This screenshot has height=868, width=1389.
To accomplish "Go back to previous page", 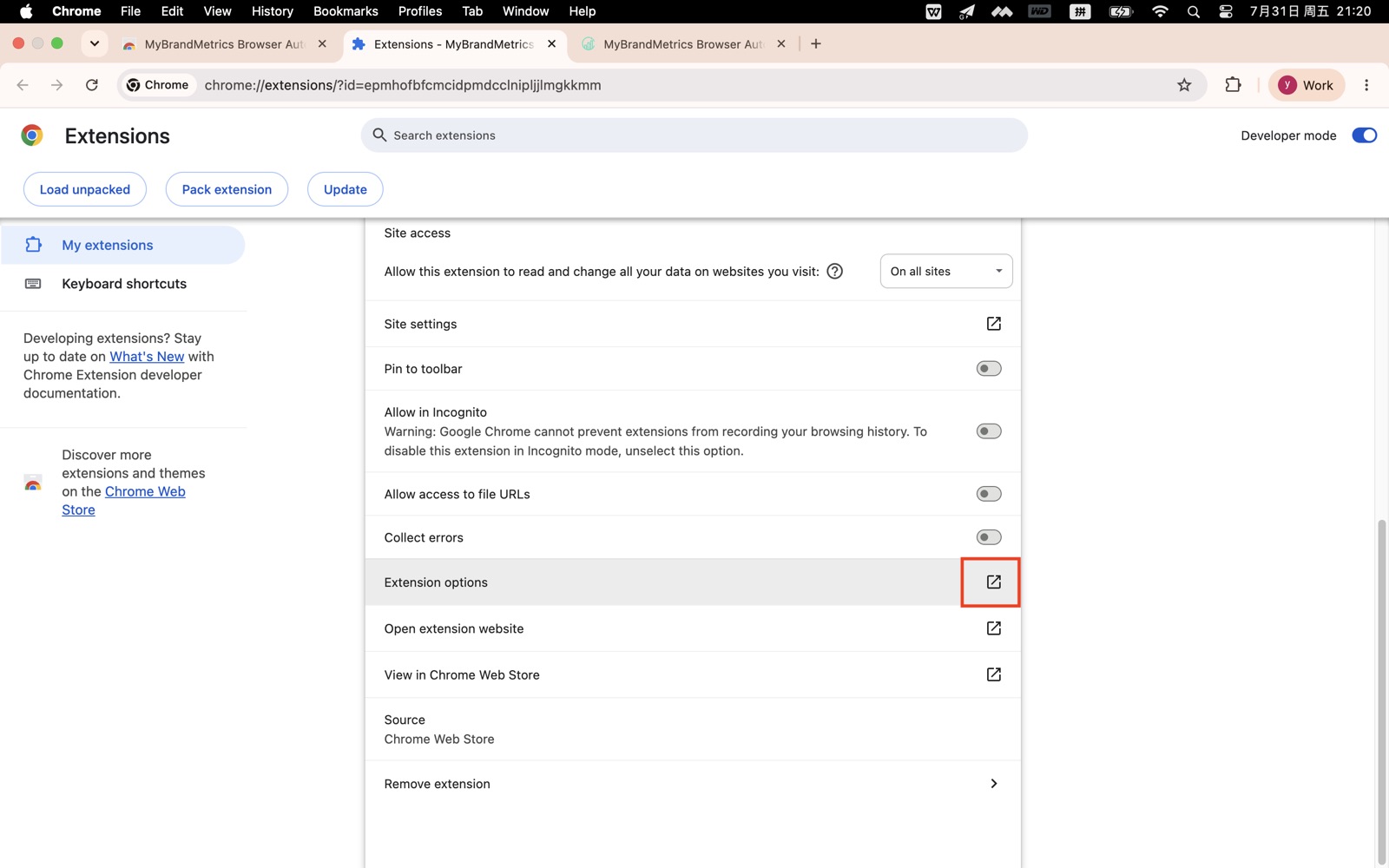I will [23, 85].
